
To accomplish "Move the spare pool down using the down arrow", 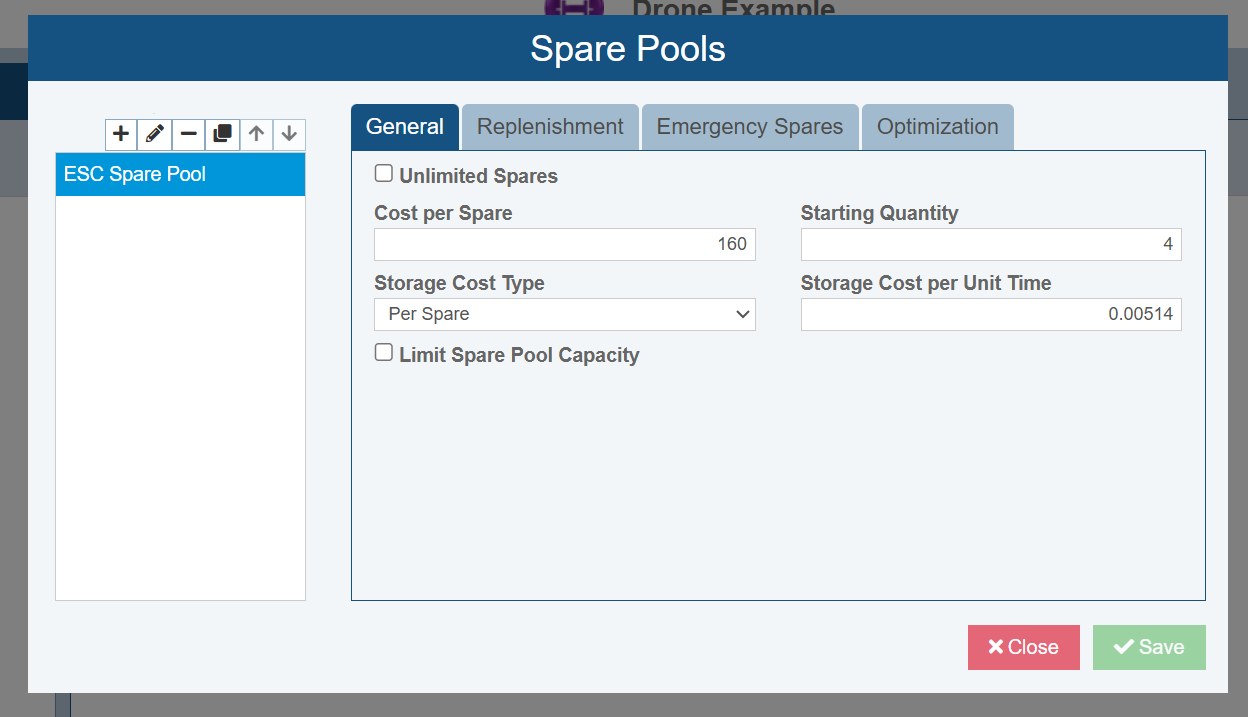I will 288,134.
